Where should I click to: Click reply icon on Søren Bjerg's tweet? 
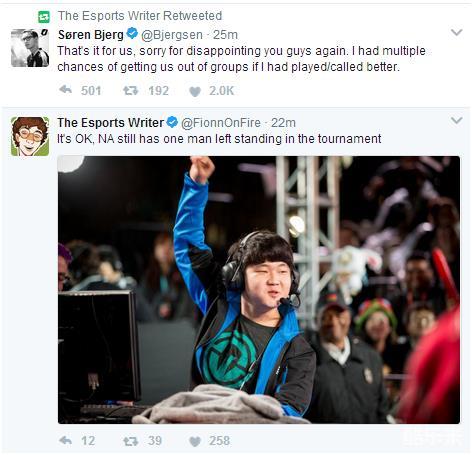pyautogui.click(x=65, y=90)
